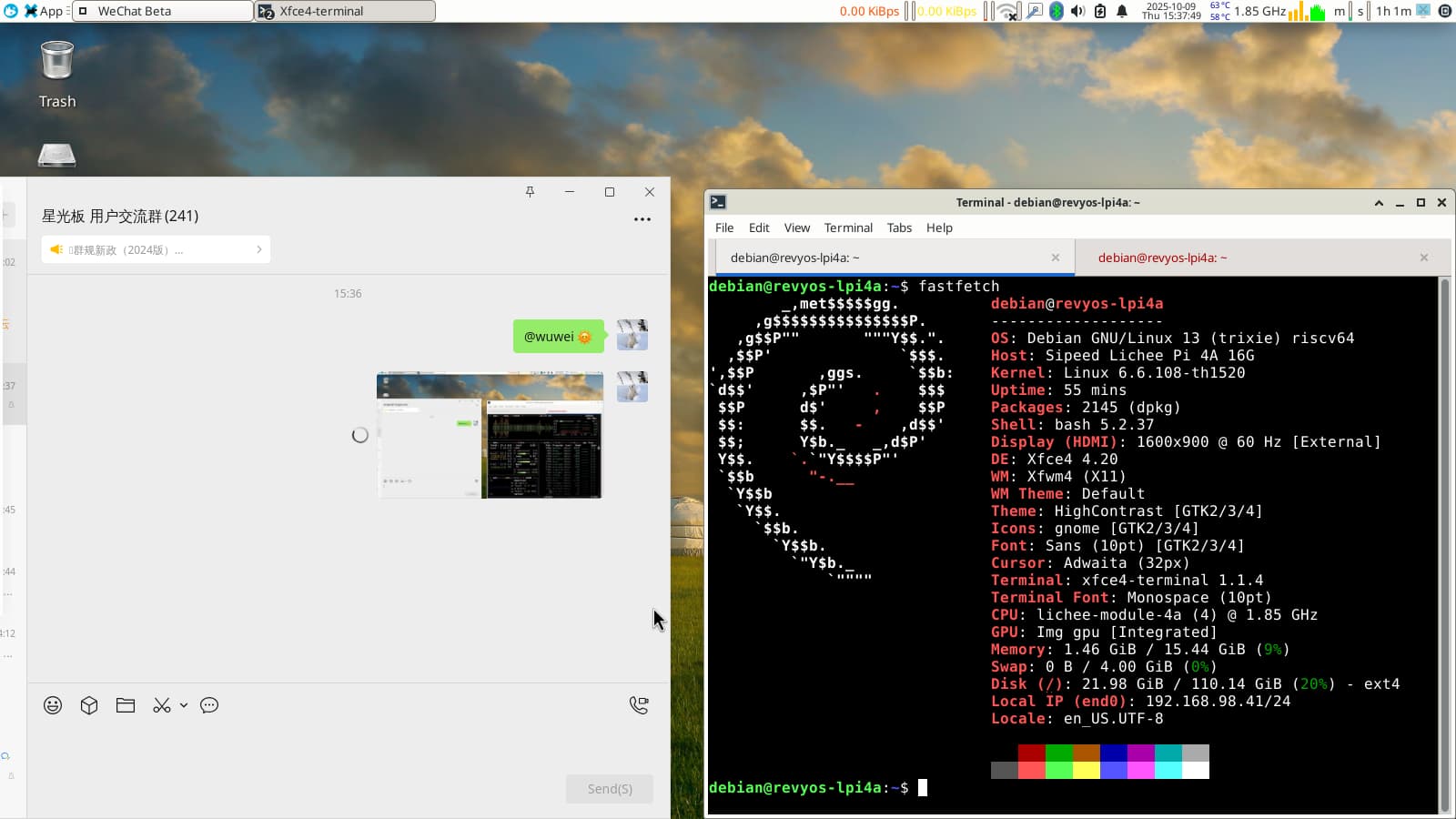Expand the screenshot options dropdown arrow
The width and height of the screenshot is (1456, 819).
click(x=184, y=705)
